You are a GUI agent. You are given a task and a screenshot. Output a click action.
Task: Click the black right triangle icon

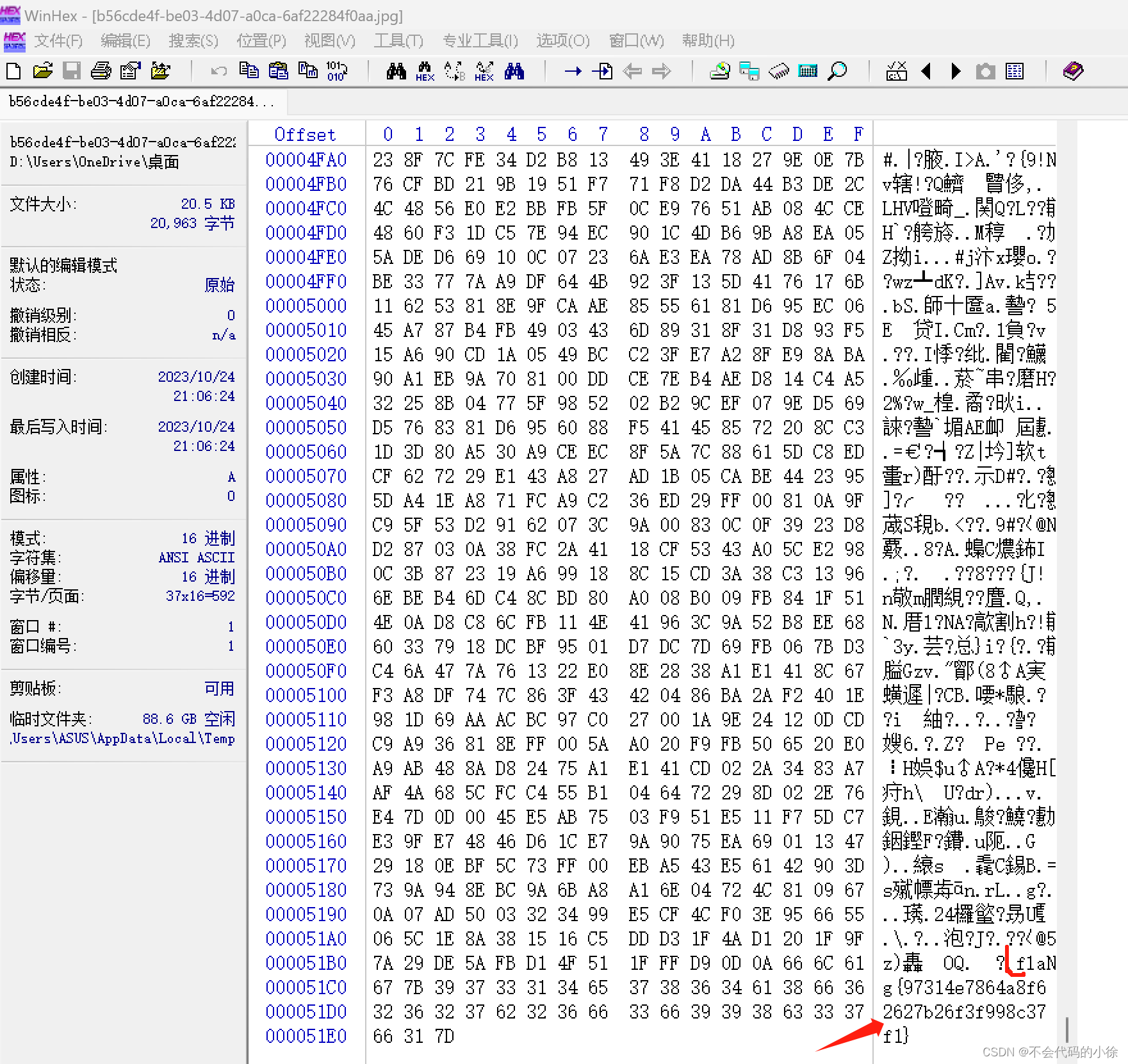tap(956, 70)
